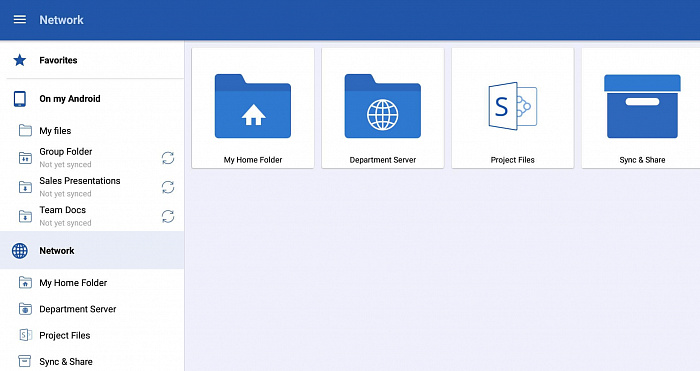Select On my Android section
Viewport: 700px width, 371px height.
[x=92, y=99]
